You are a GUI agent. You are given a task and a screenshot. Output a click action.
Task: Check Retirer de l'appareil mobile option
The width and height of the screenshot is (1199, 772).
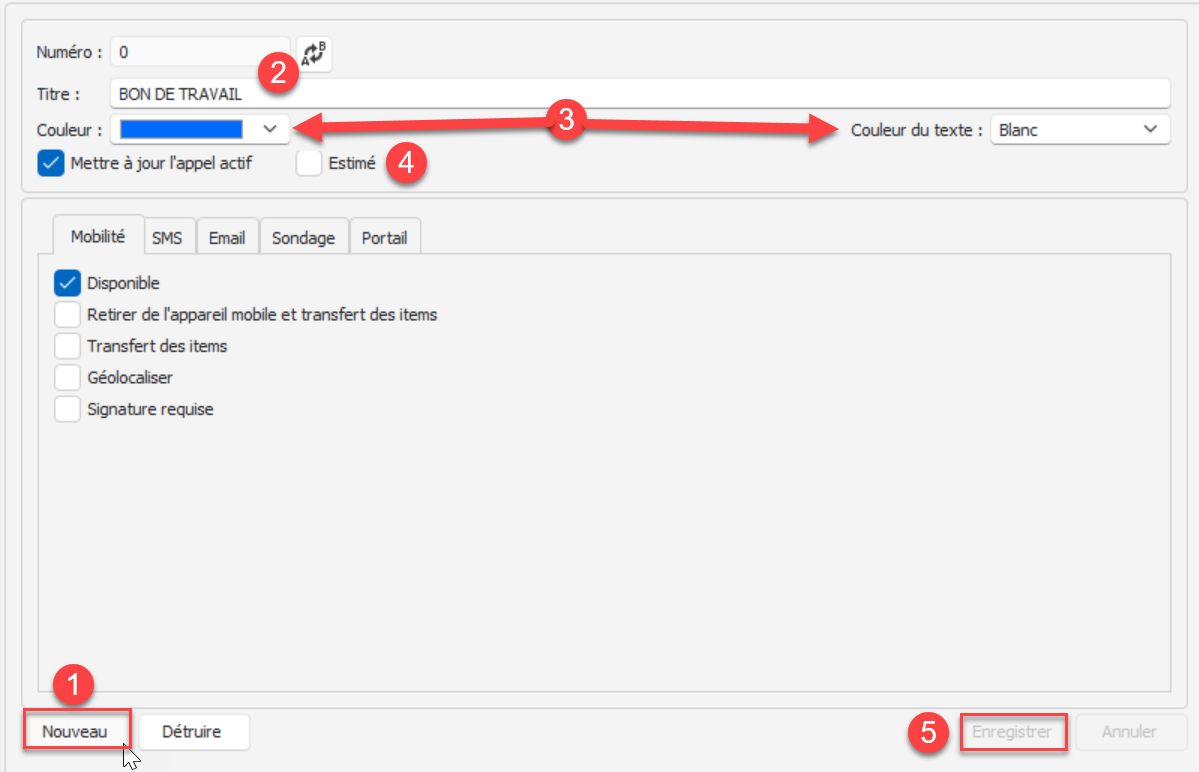point(68,314)
